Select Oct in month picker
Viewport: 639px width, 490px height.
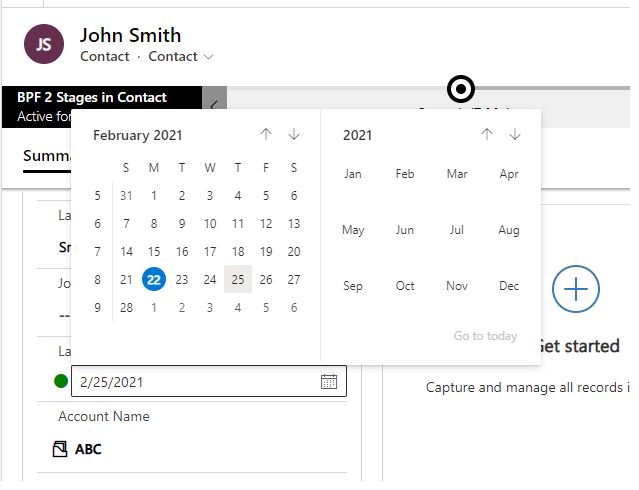[405, 286]
